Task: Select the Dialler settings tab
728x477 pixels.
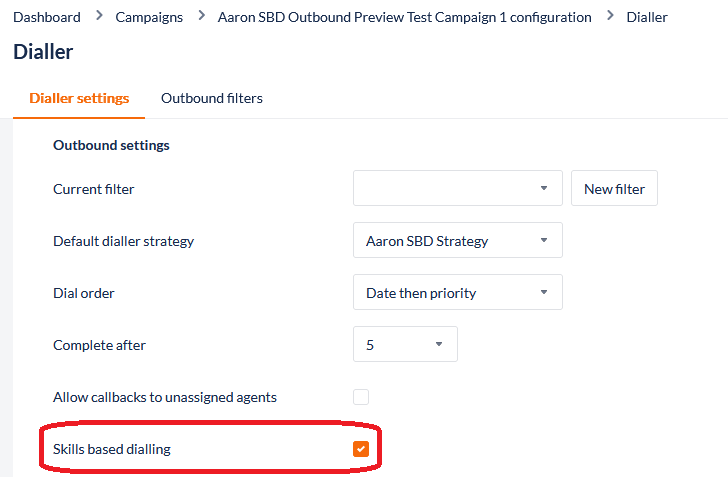Action: [x=79, y=98]
